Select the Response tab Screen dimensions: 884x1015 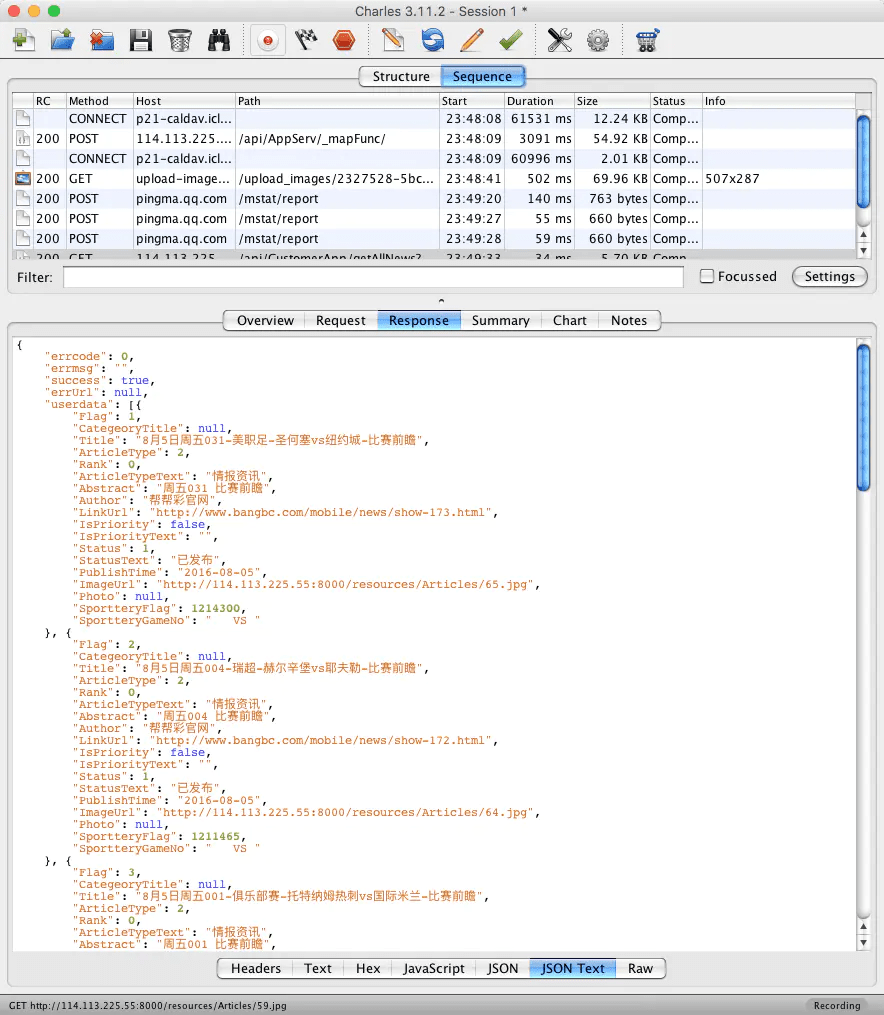[x=419, y=320]
